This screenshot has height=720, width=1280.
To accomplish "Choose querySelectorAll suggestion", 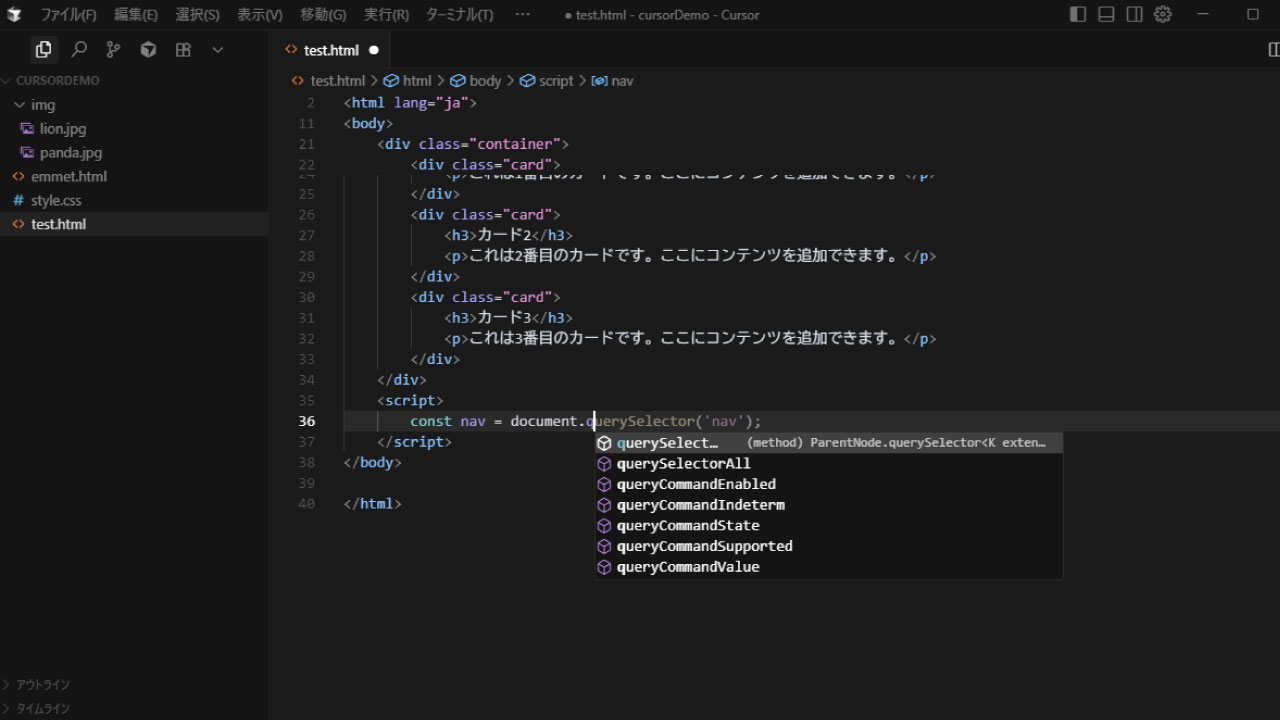I will pos(828,463).
